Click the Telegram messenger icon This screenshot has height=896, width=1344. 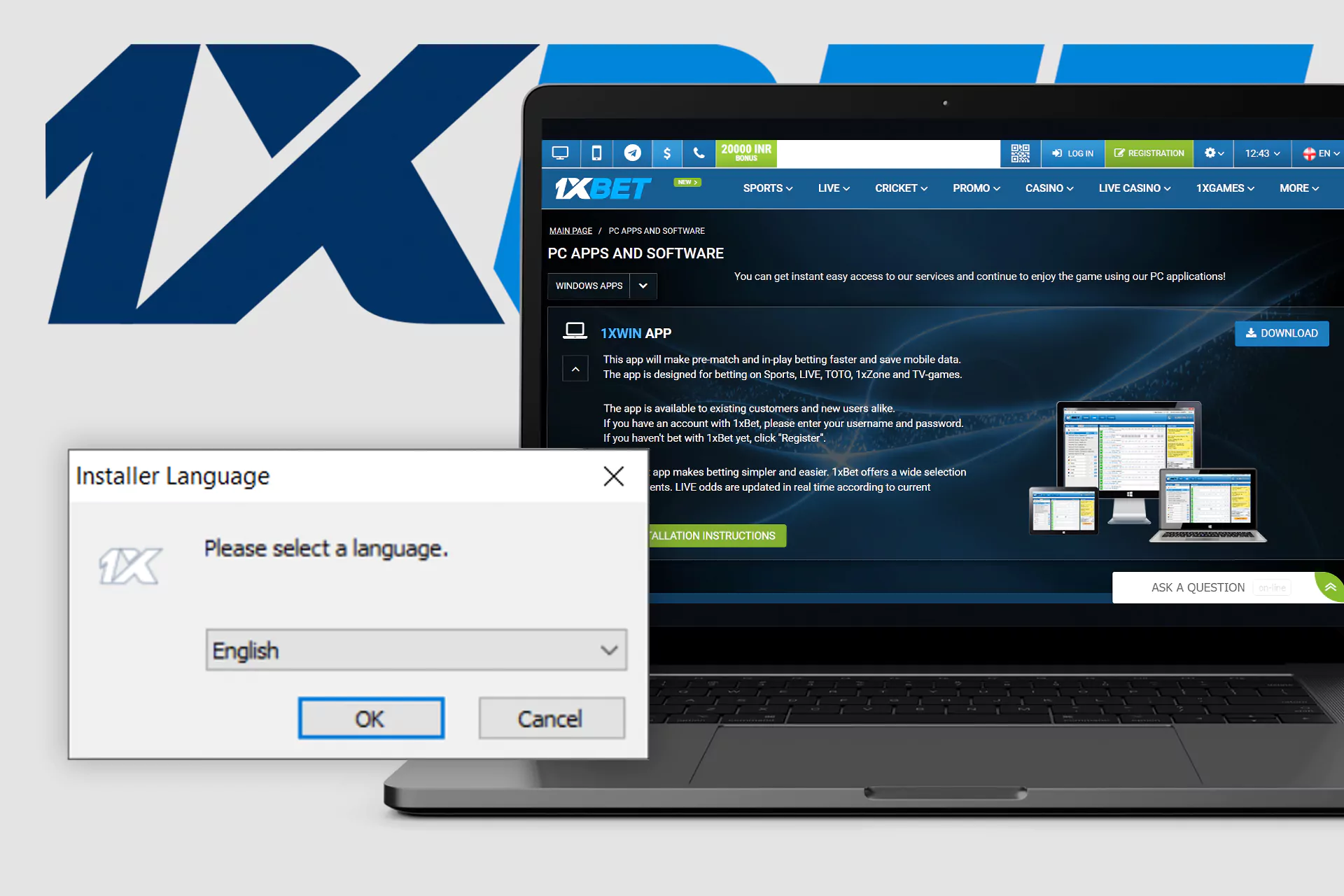[631, 153]
